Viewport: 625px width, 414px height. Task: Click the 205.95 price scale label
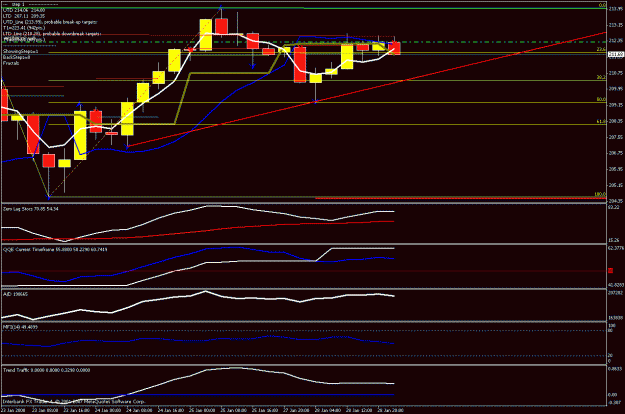click(616, 169)
